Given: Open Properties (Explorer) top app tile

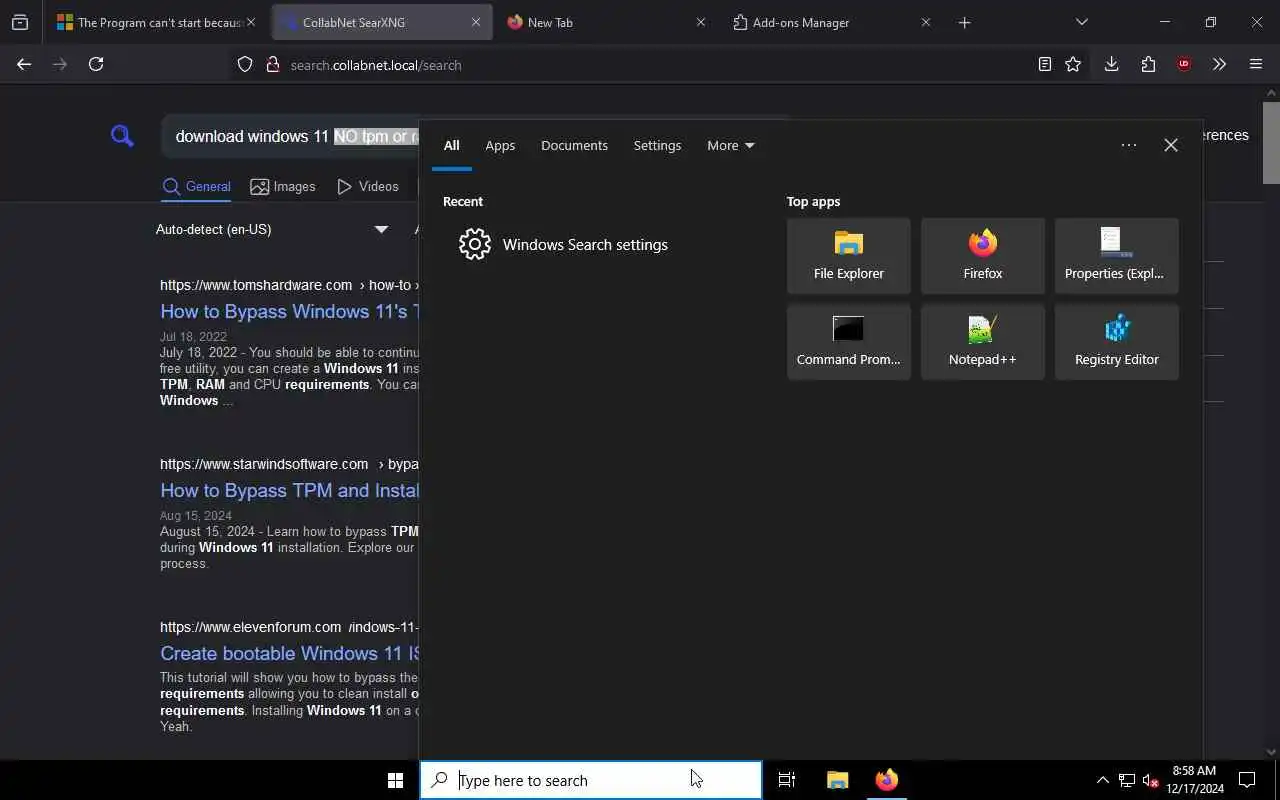Looking at the screenshot, I should tap(1116, 256).
